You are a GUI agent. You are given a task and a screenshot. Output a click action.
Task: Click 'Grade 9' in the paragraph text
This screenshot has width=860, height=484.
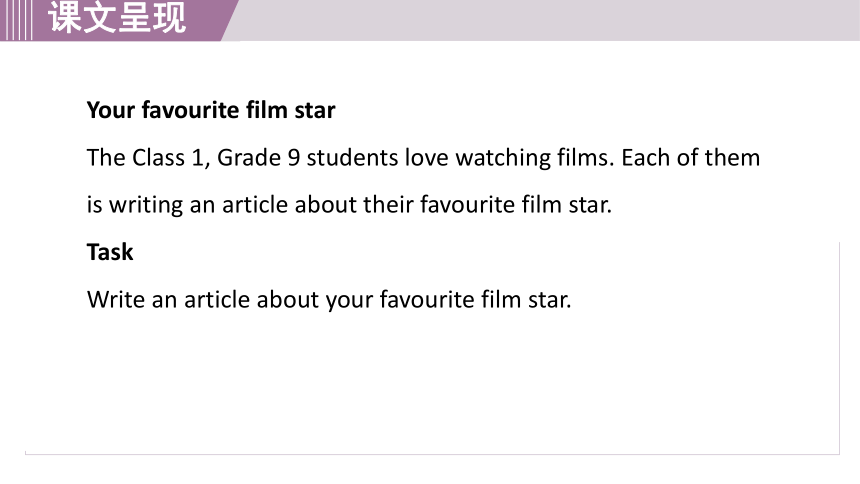[259, 158]
